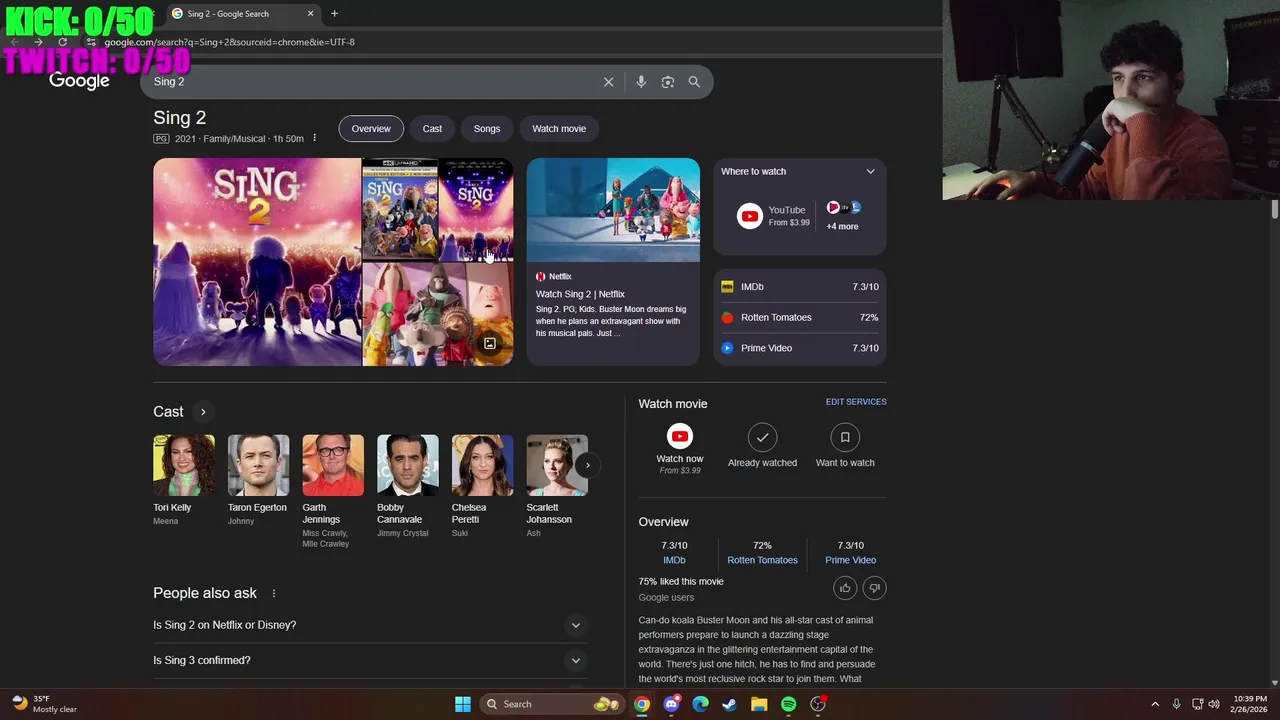Open search by image (camera lens icon)
Screen dimensions: 1280x720
(x=668, y=82)
